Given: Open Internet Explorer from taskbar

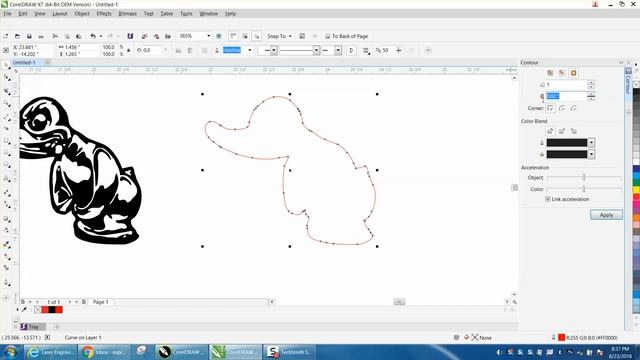Looking at the screenshot, I should click(50, 352).
